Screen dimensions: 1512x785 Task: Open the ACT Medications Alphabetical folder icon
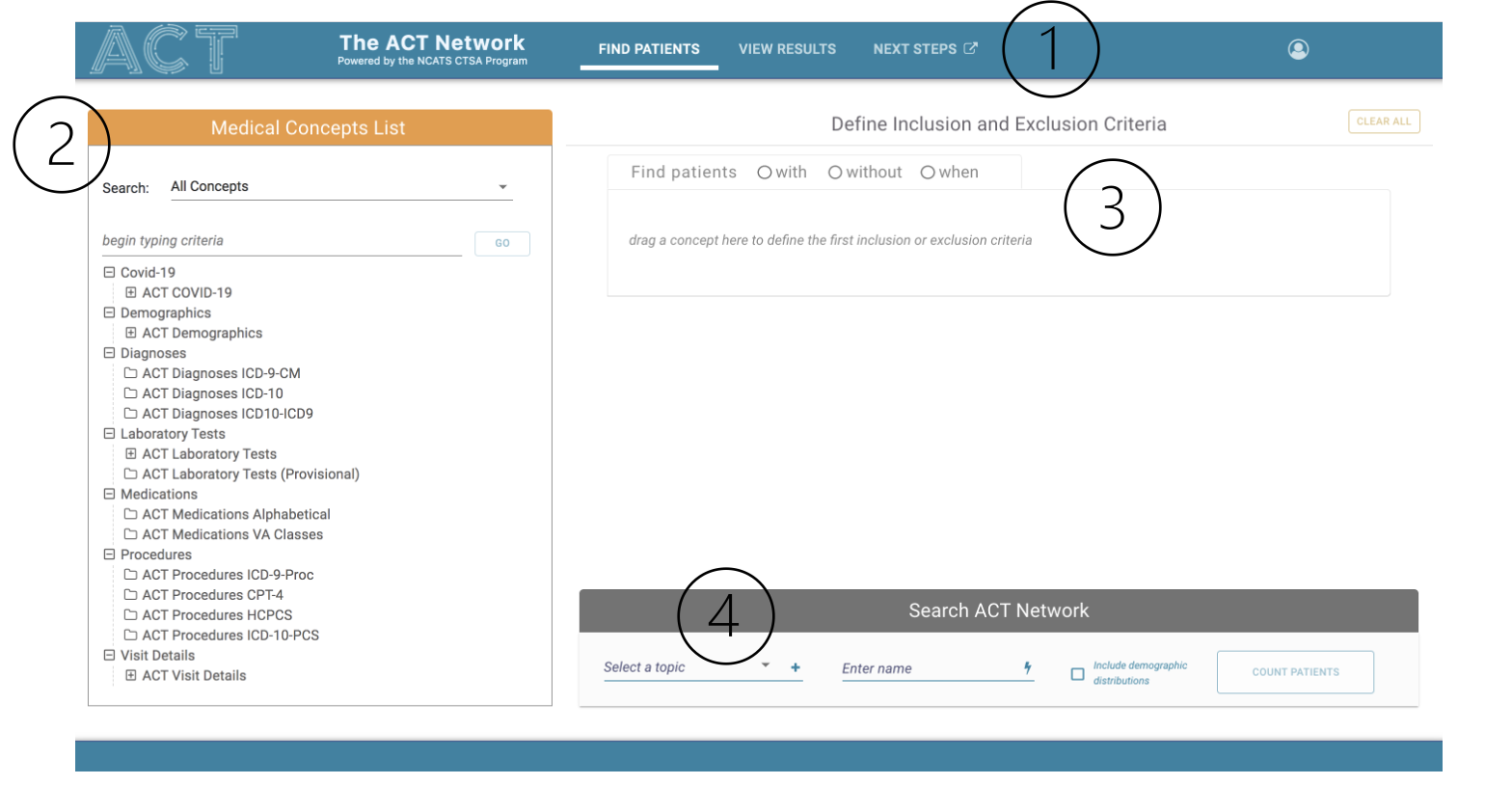(130, 514)
